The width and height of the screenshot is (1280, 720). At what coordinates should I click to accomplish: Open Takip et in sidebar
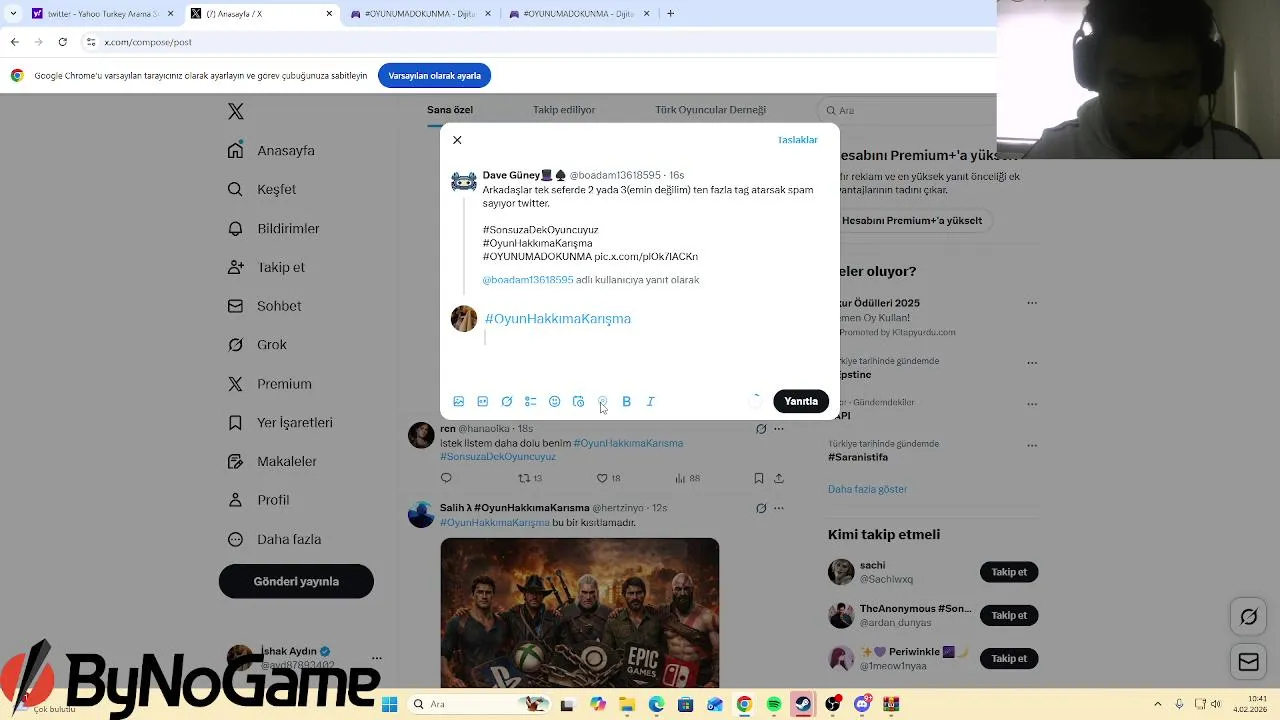pos(267,267)
